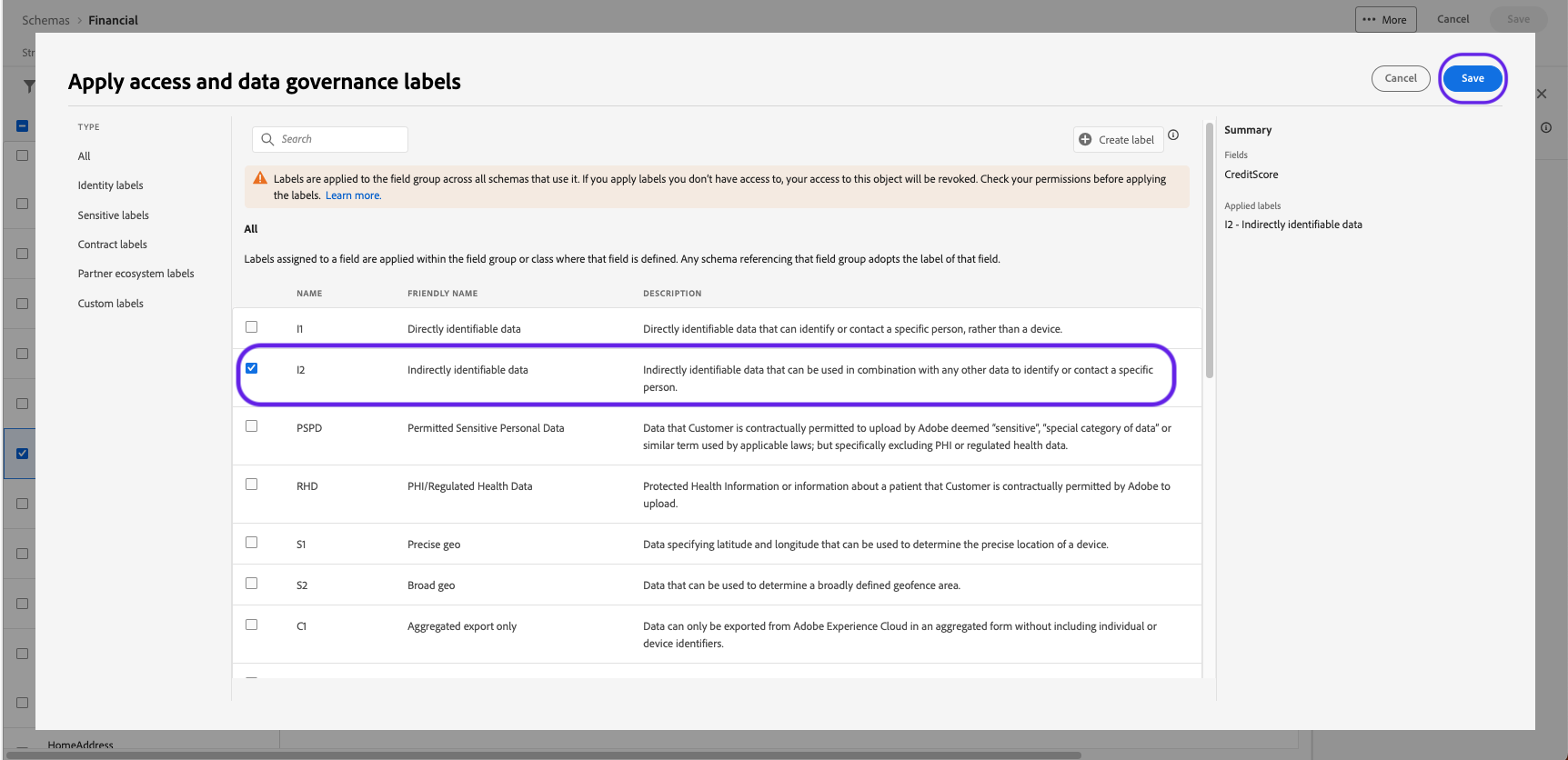Image resolution: width=1568 pixels, height=760 pixels.
Task: Click the dialog Cancel button
Action: pyautogui.click(x=1401, y=78)
